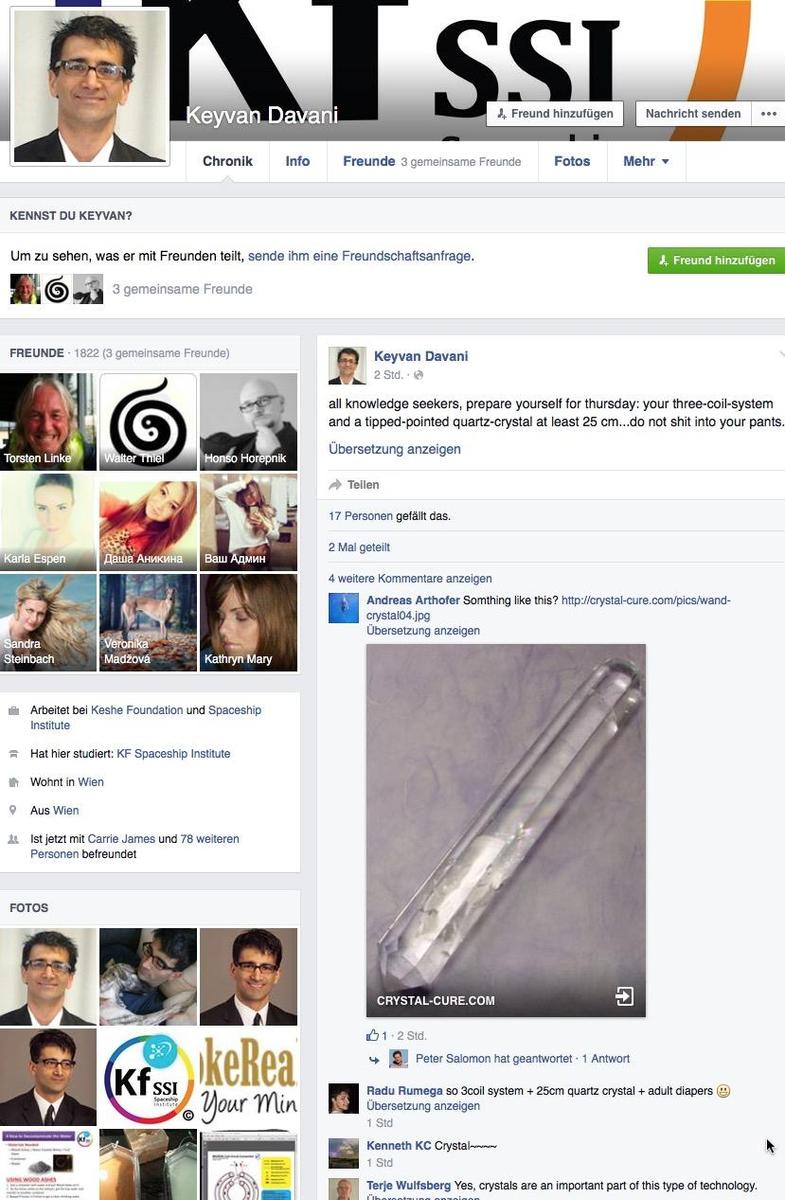Open Ваш Админ friend thumbnail
The image size is (785, 1200).
click(248, 522)
